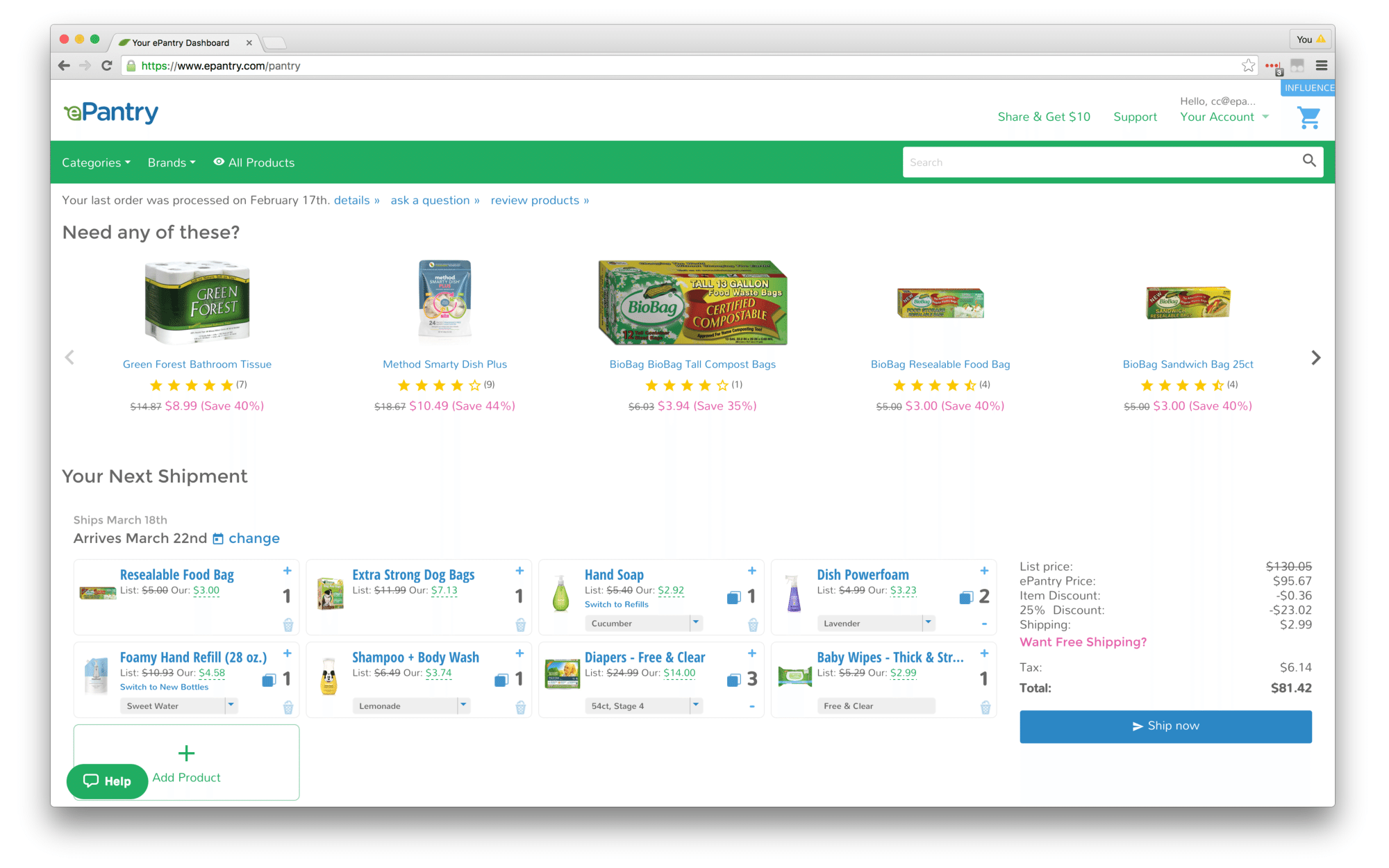Bookmark page with the star icon

[1248, 66]
